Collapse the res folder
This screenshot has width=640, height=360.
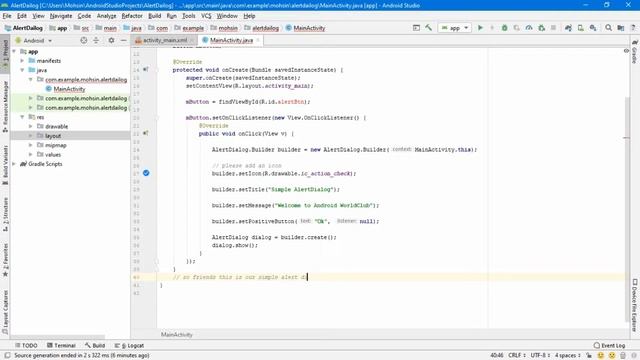coord(22,117)
